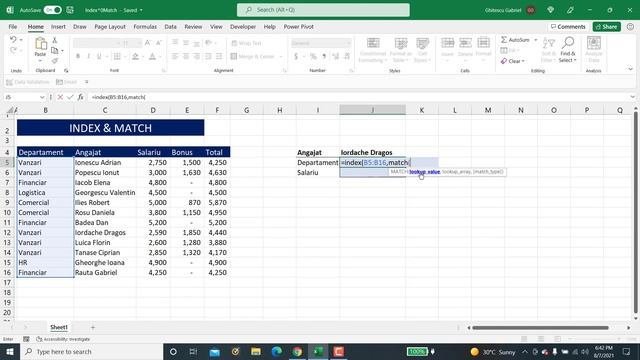Click the Percent Style icon
The height and width of the screenshot is (360, 640).
[x=313, y=56]
